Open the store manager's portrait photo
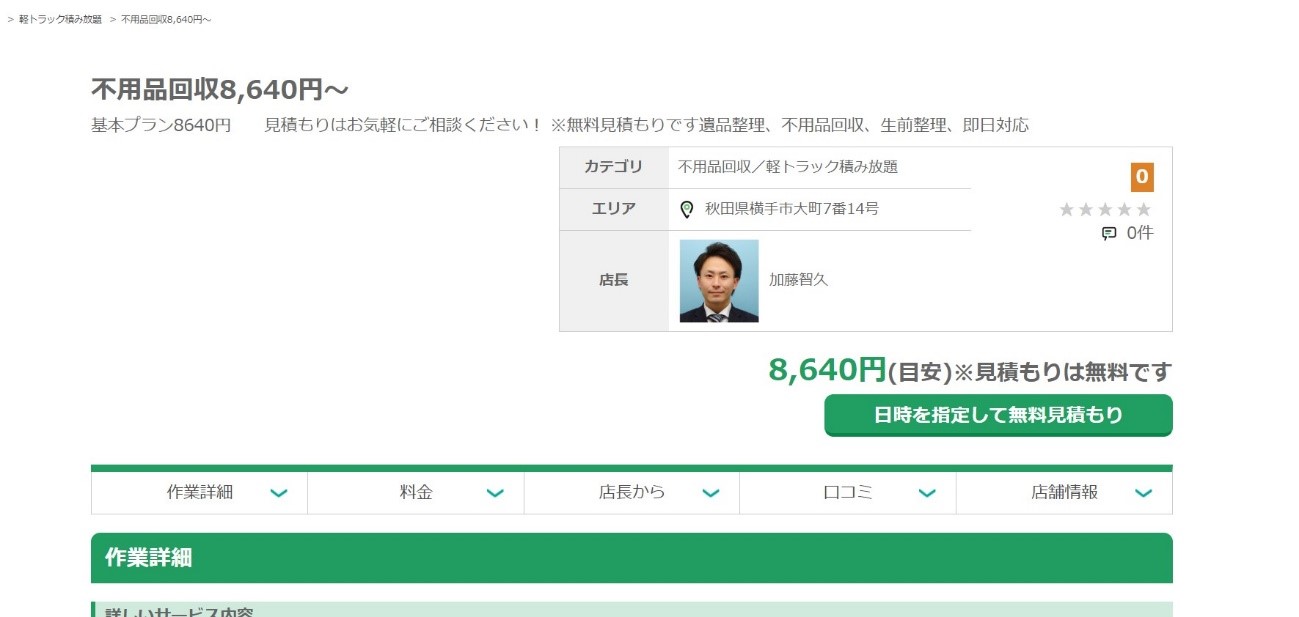The width and height of the screenshot is (1299, 617). [x=719, y=281]
